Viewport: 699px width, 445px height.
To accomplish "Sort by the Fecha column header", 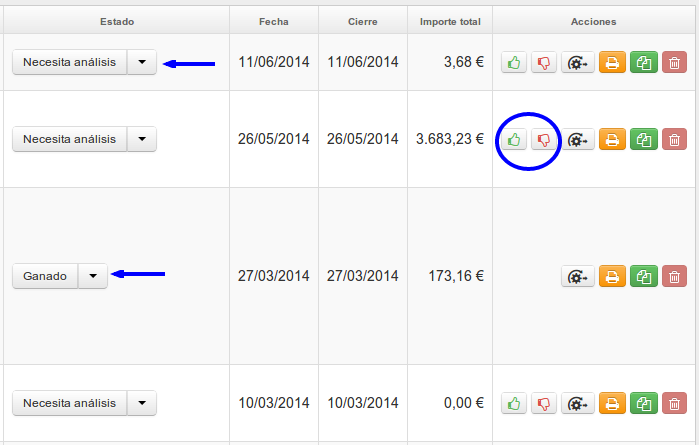I will 274,21.
